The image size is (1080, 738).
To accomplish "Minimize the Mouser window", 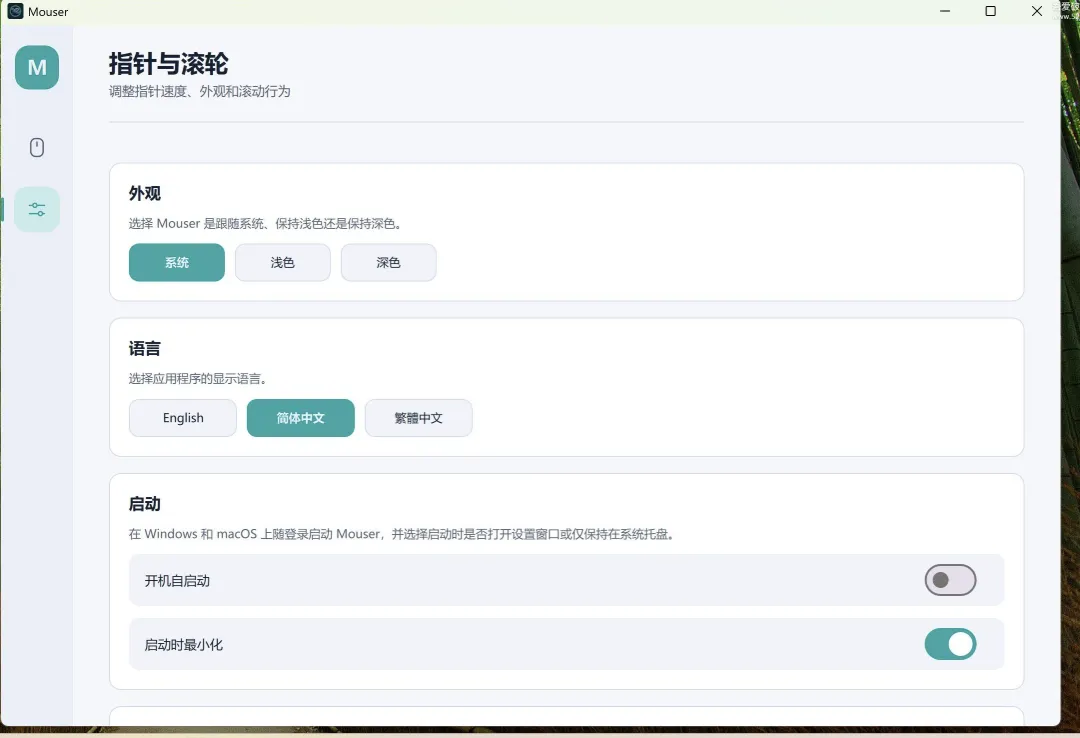I will click(x=944, y=11).
